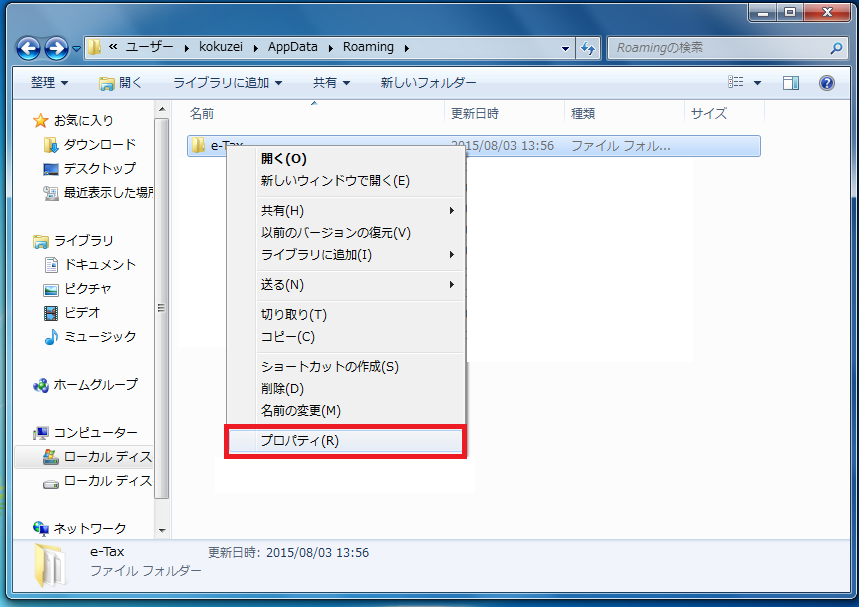This screenshot has height=607, width=859.
Task: Open help with the question mark icon
Action: tap(827, 83)
